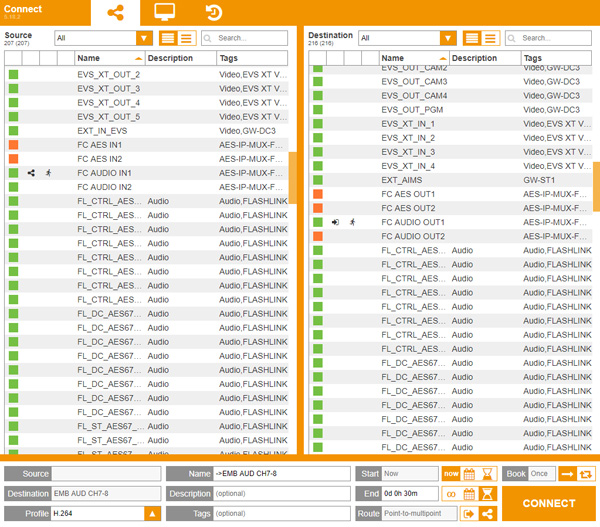Select book once arrow icon
600x527 pixels.
tap(567, 474)
